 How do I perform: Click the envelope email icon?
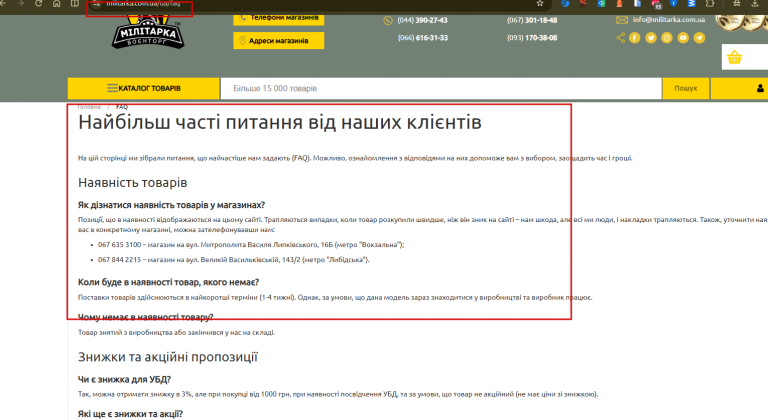pos(622,20)
